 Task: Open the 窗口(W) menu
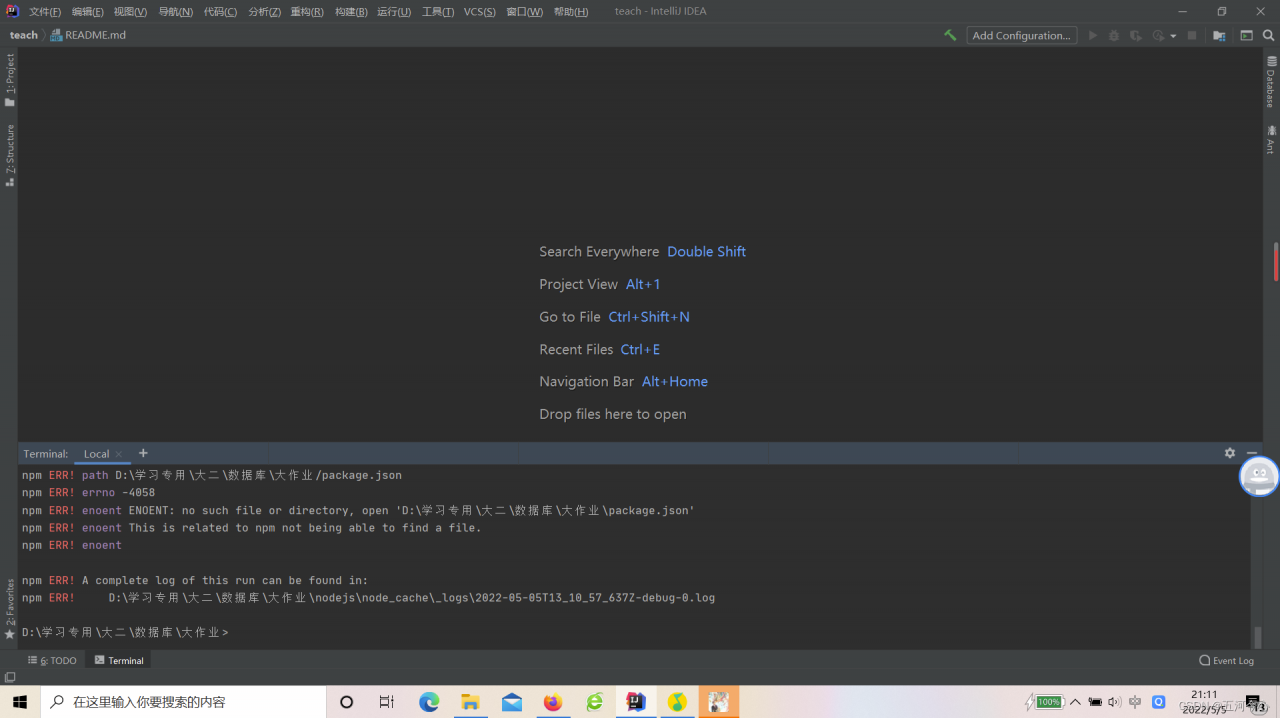coord(525,11)
